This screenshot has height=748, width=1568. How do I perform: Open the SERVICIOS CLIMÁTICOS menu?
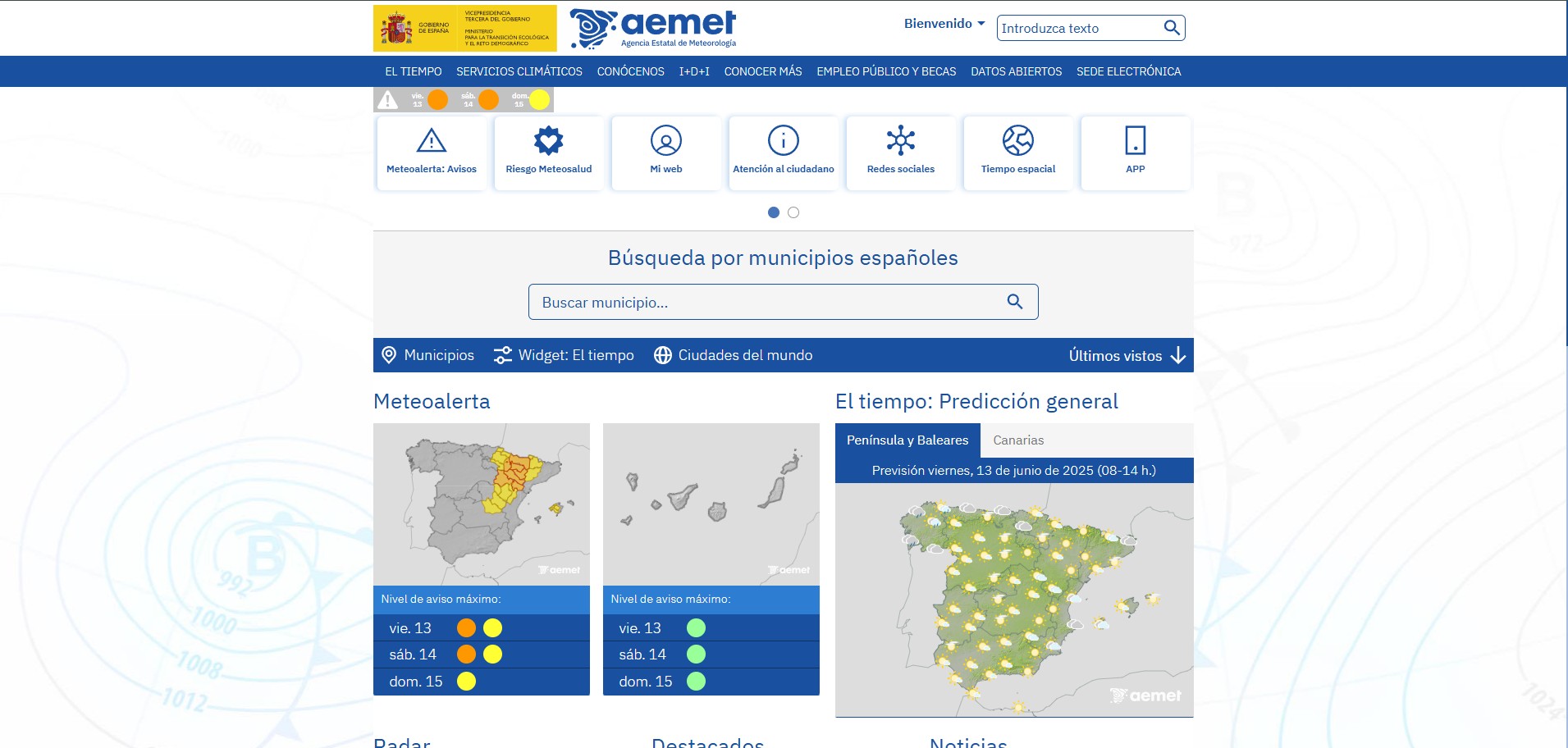pyautogui.click(x=519, y=71)
